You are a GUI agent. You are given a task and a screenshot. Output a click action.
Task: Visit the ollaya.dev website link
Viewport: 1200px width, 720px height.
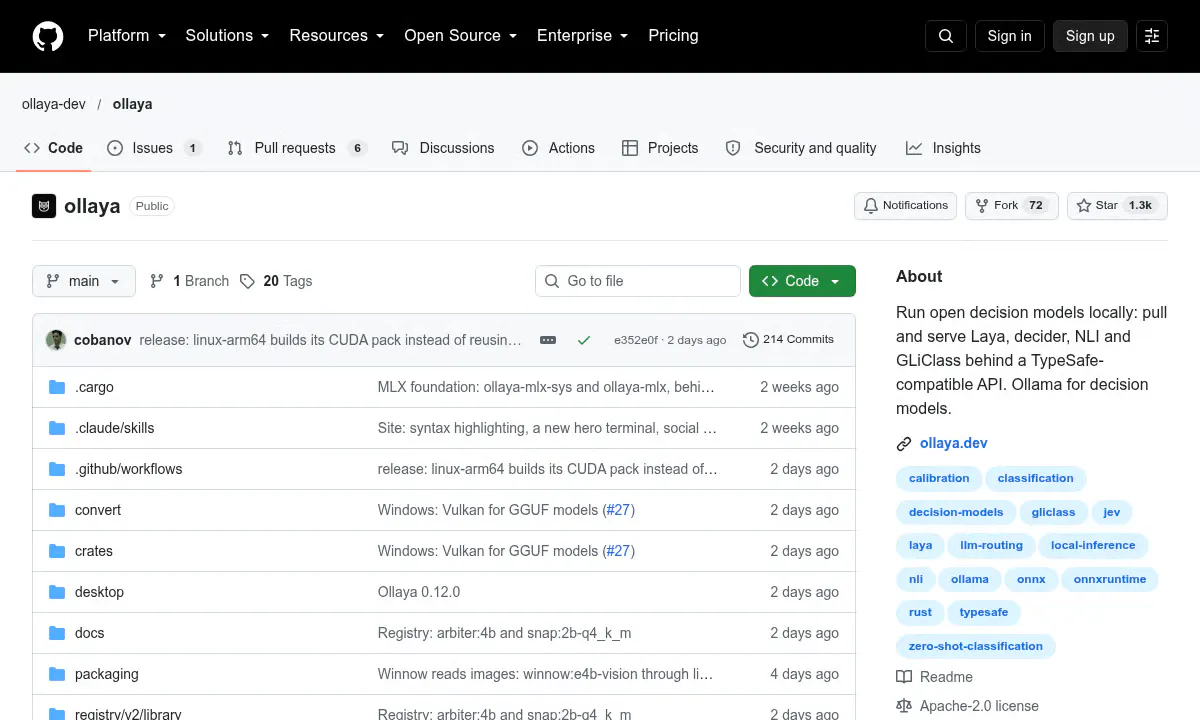954,443
